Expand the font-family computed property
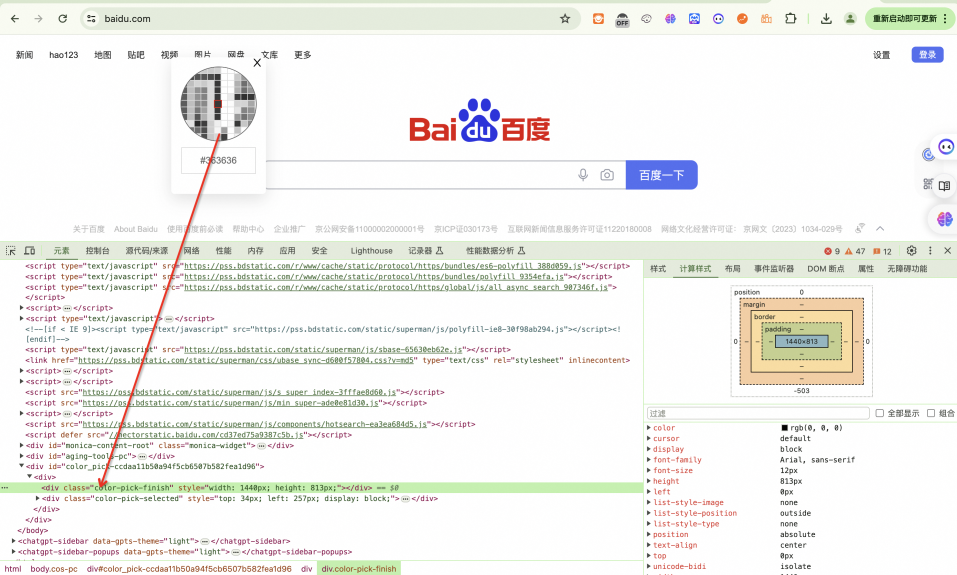The image size is (957, 575). click(649, 460)
